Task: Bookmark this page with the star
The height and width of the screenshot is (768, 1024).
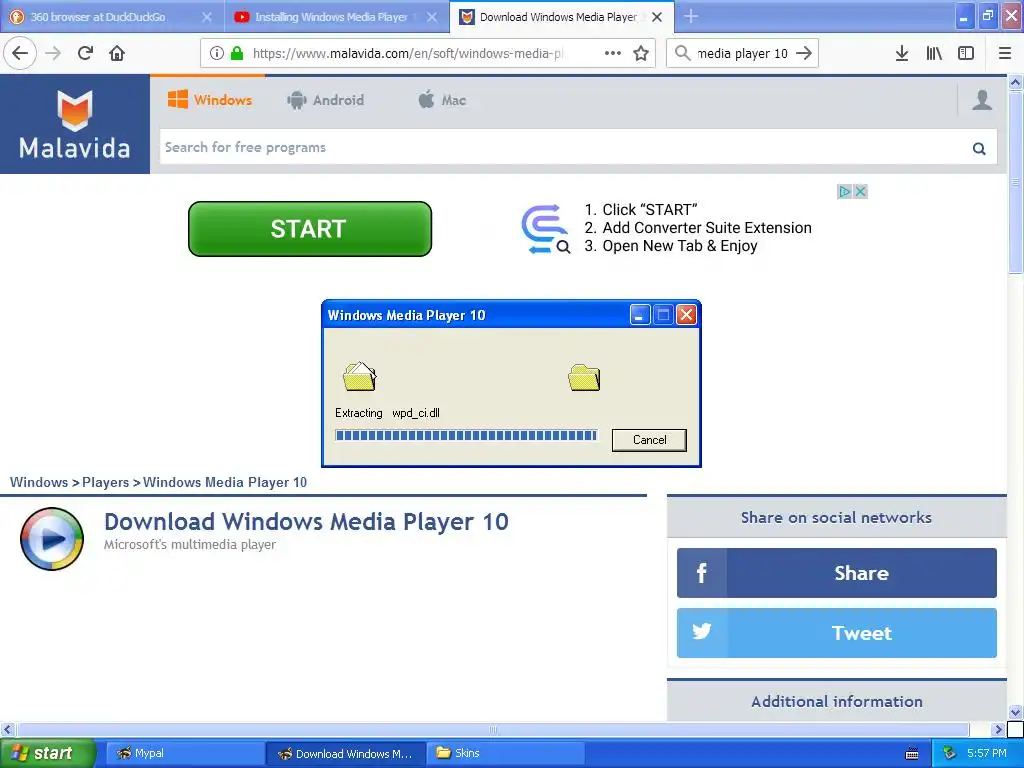Action: (641, 53)
